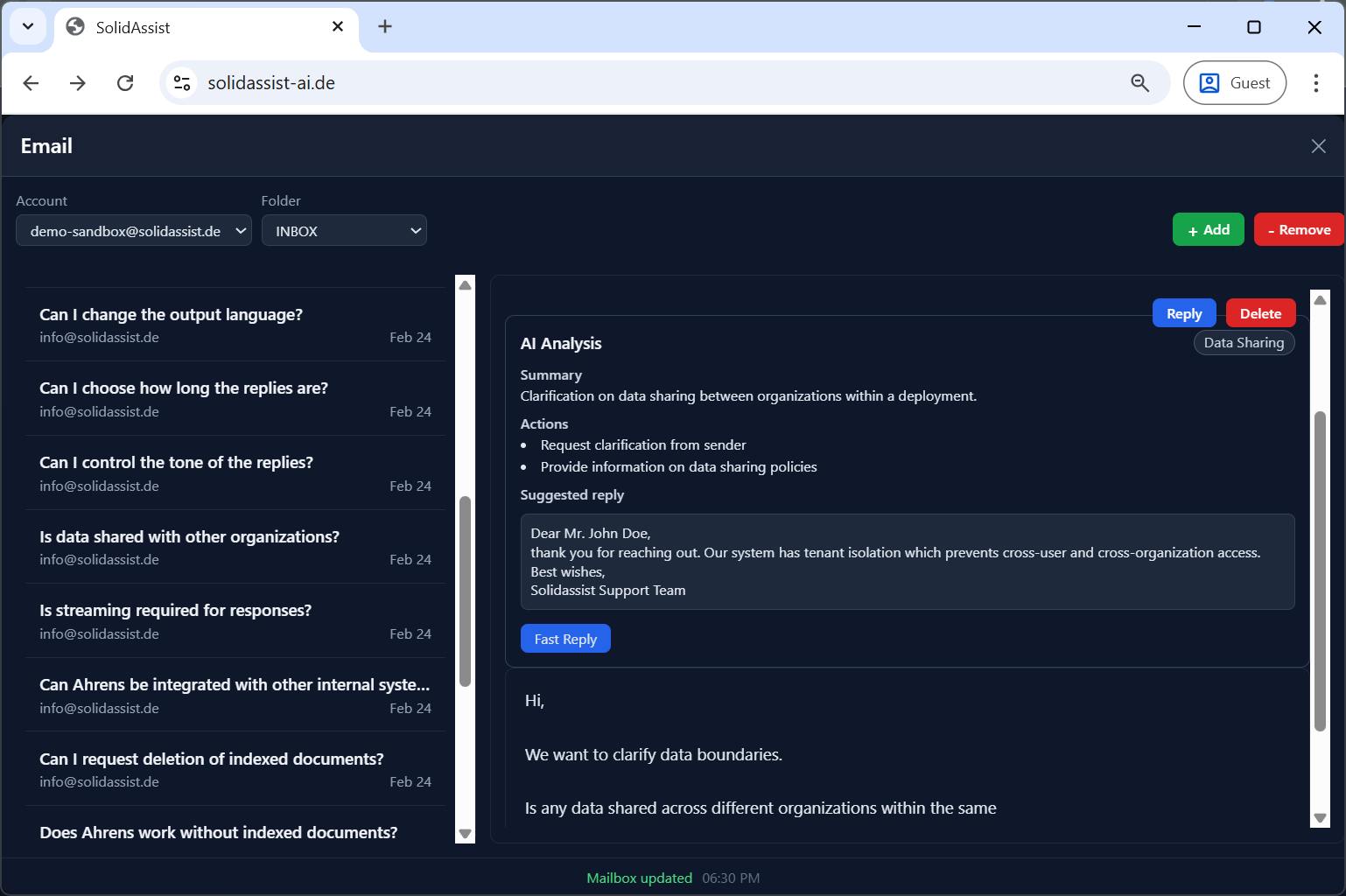Open the address bar zoom search icon
This screenshot has height=896, width=1346.
point(1139,82)
